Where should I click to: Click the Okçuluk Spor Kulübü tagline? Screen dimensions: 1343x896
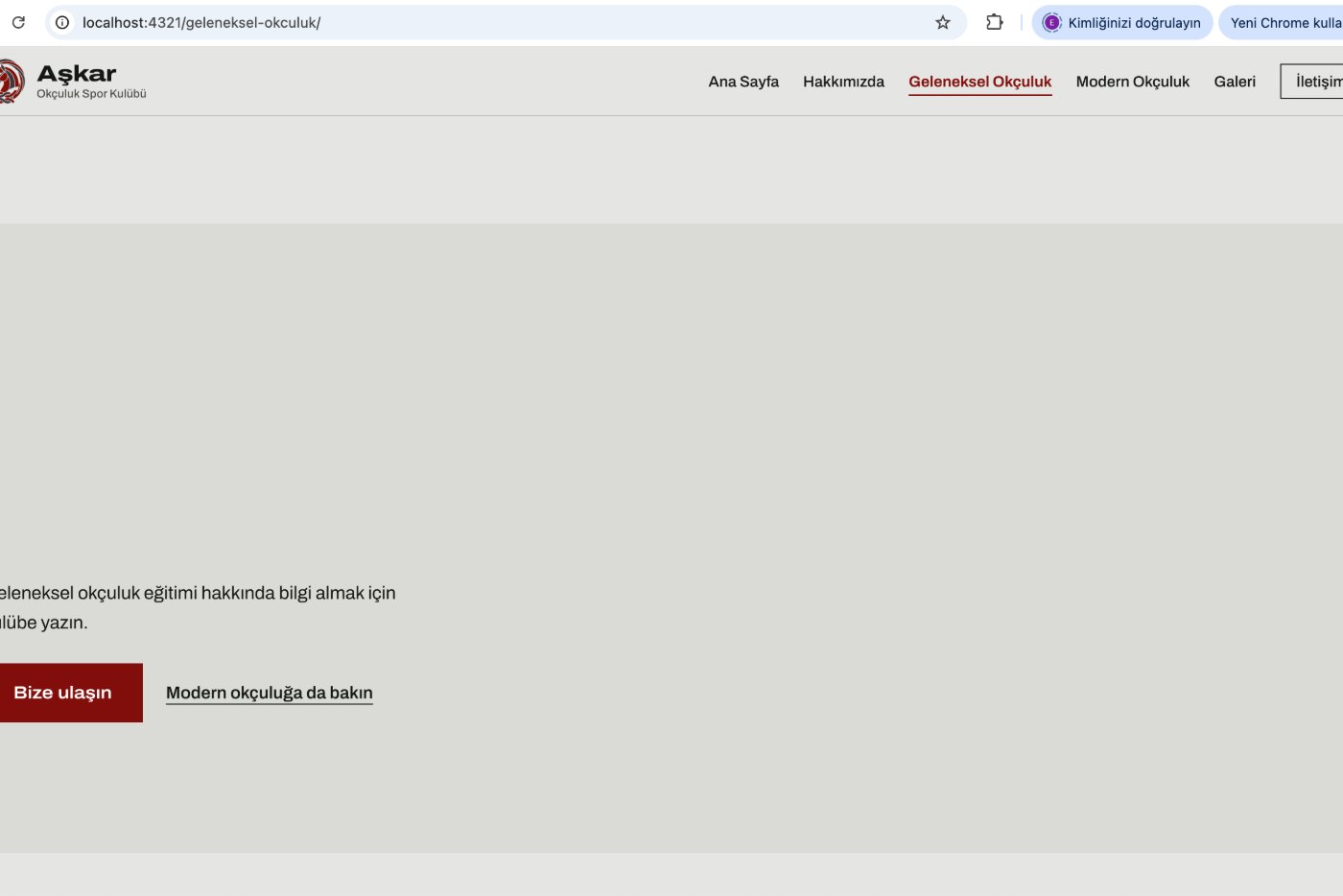point(91,94)
